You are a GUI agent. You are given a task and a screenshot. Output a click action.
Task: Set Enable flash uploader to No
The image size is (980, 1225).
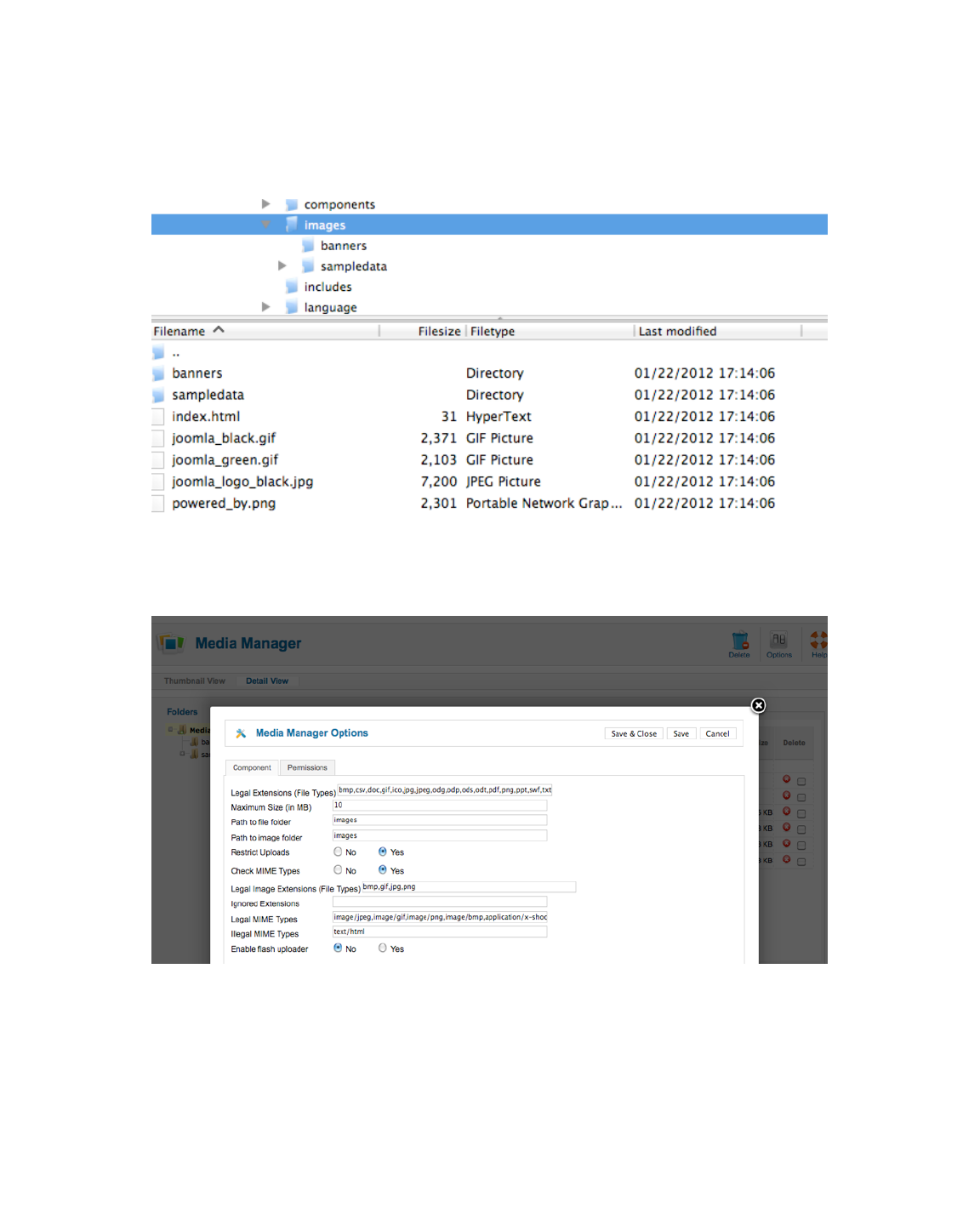click(338, 948)
